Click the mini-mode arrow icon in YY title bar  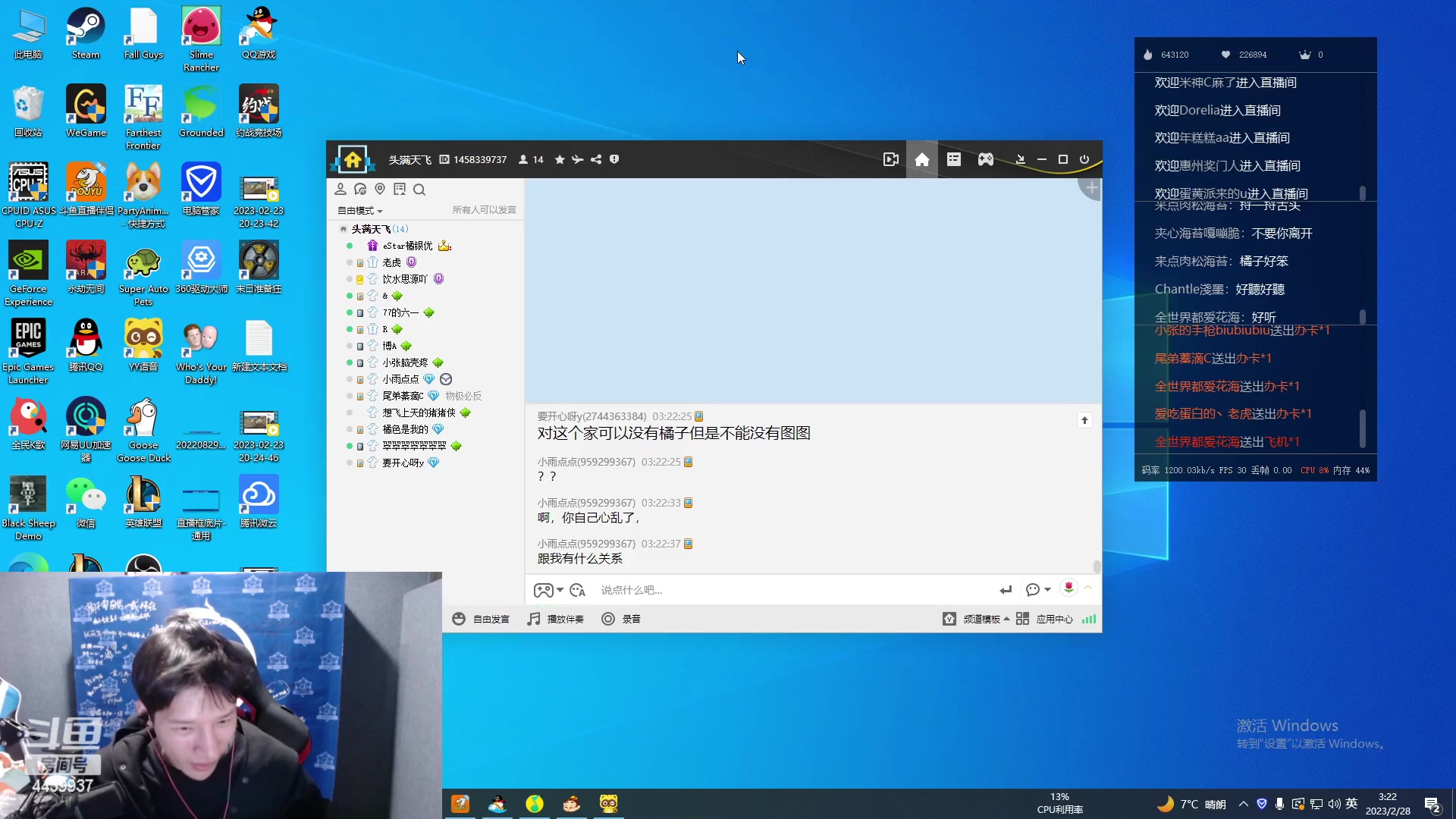tap(1021, 159)
